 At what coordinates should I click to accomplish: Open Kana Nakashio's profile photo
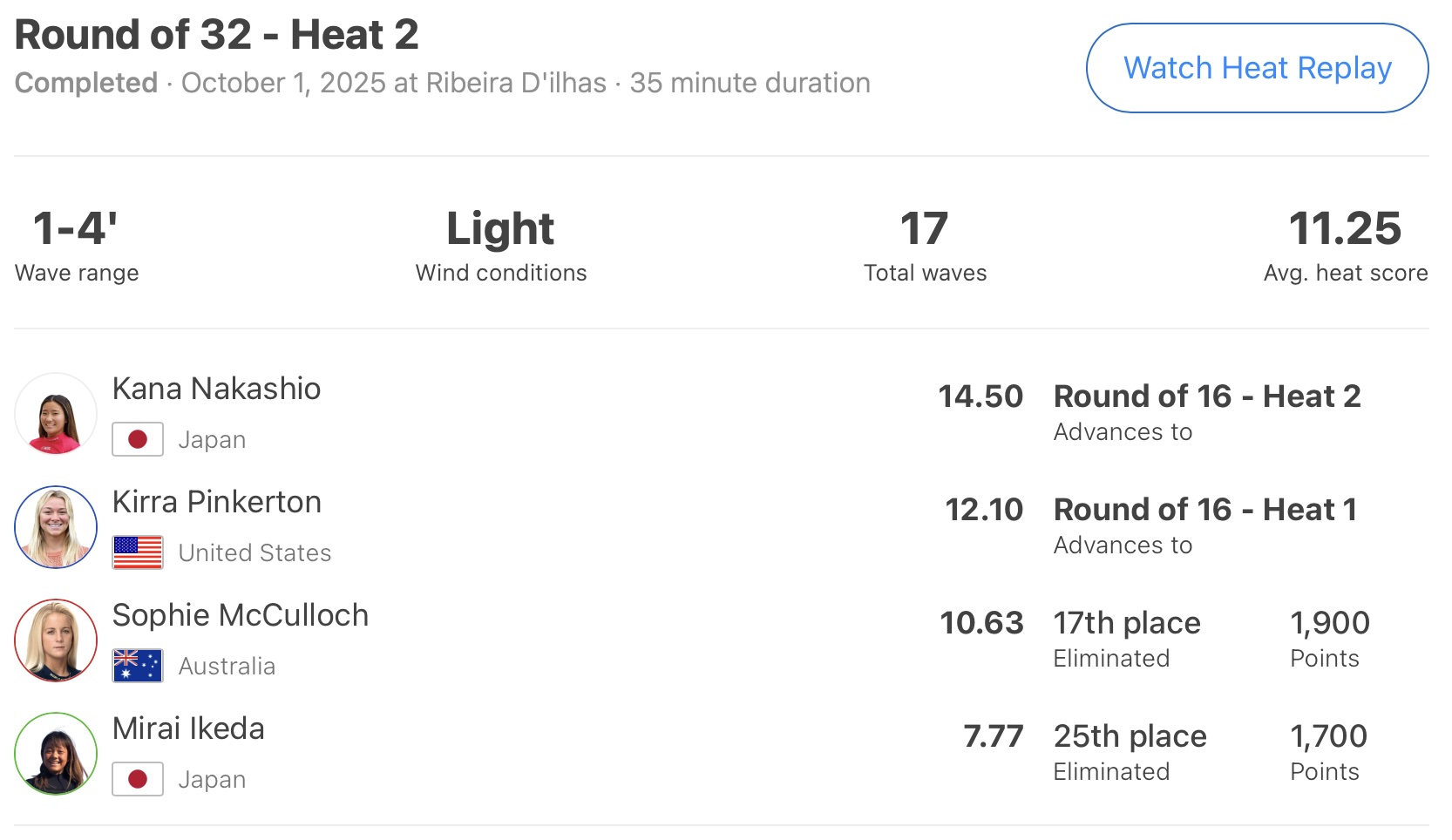coord(56,414)
